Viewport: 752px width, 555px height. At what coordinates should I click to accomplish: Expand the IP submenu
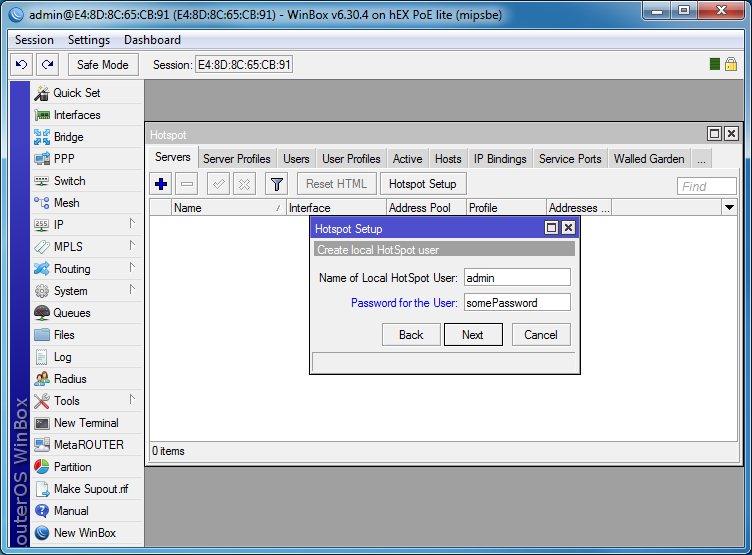132,224
